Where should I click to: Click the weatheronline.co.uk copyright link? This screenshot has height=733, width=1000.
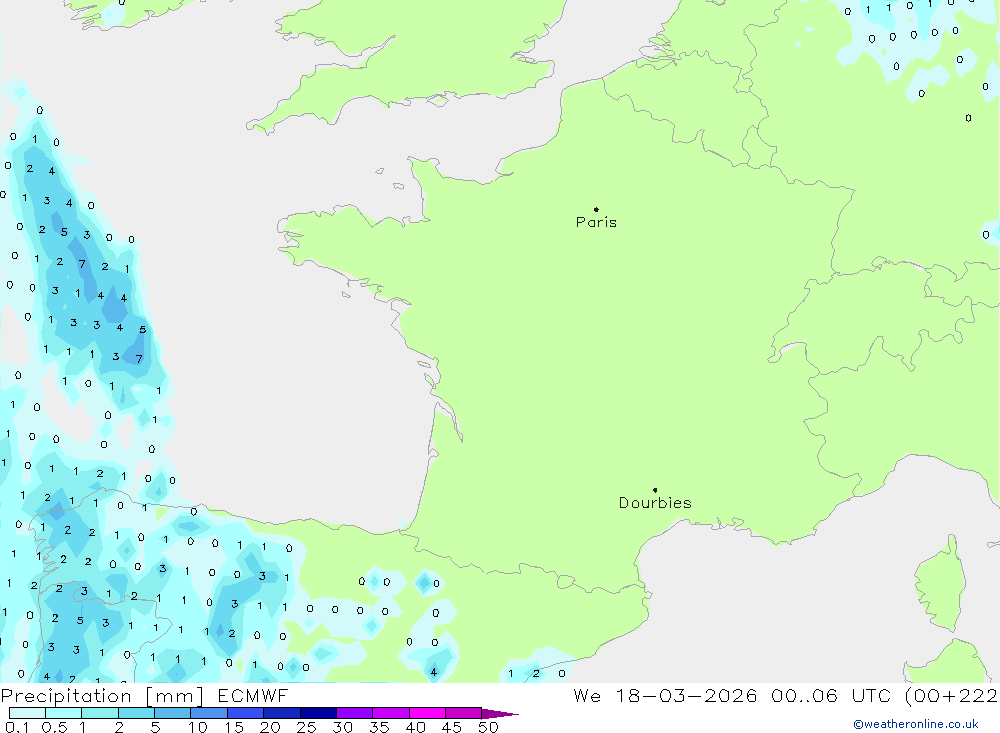tap(916, 724)
